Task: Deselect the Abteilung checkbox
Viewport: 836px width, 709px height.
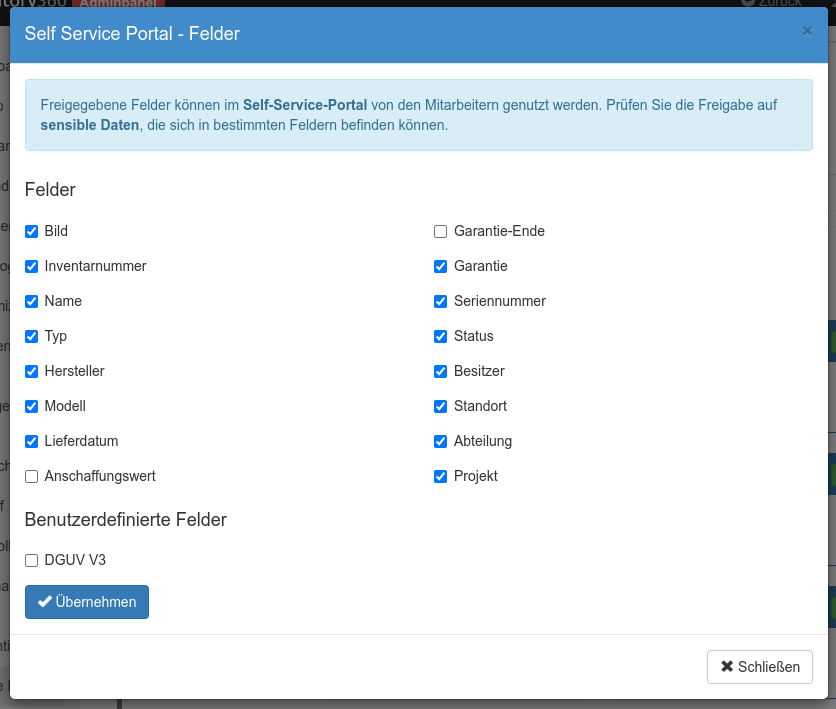Action: click(440, 441)
